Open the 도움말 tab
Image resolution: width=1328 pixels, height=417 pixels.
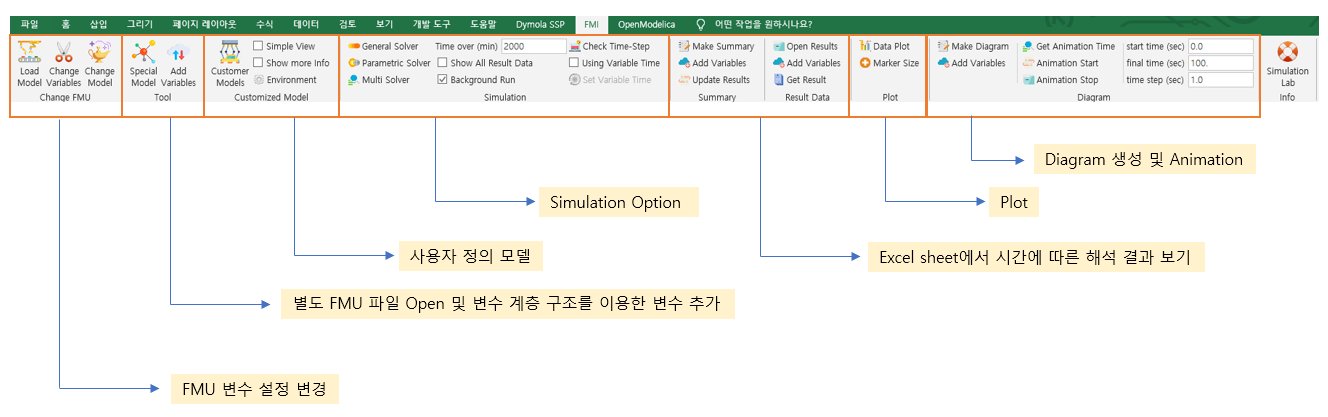click(x=483, y=22)
